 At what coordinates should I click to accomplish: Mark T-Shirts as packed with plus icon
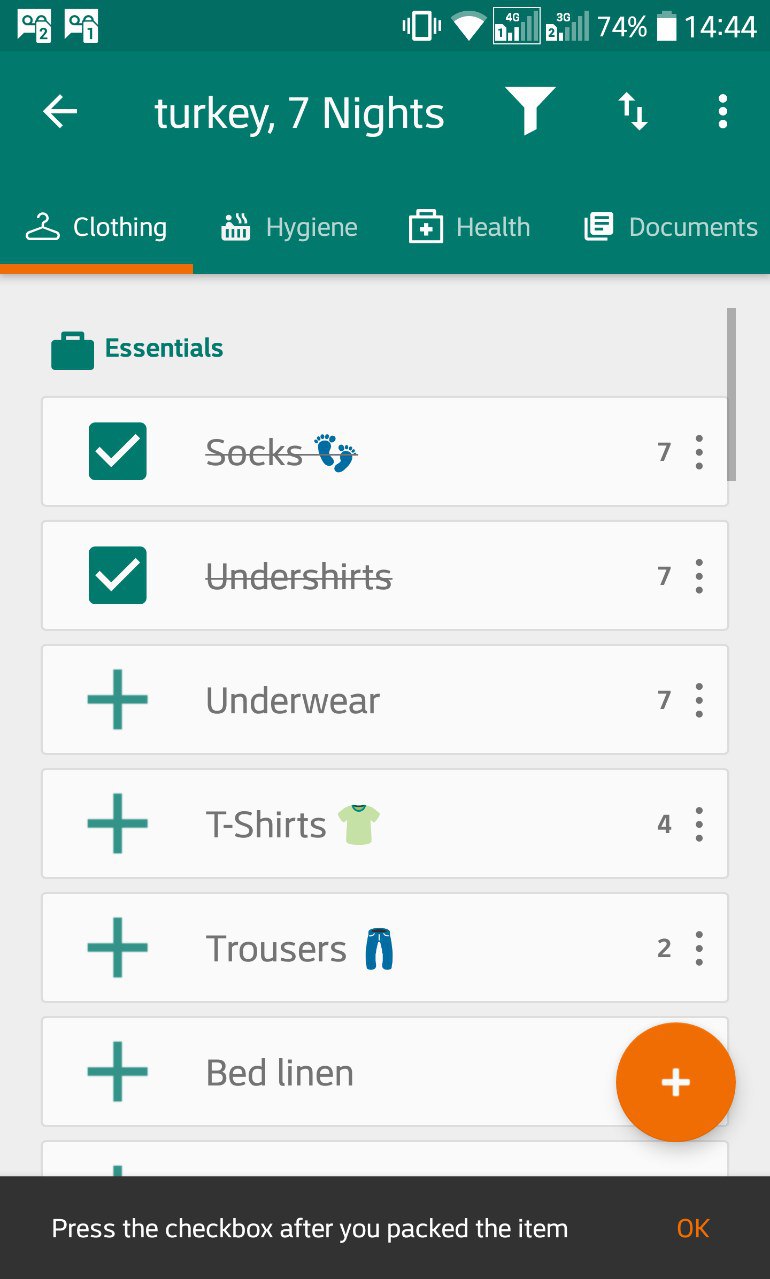(118, 824)
